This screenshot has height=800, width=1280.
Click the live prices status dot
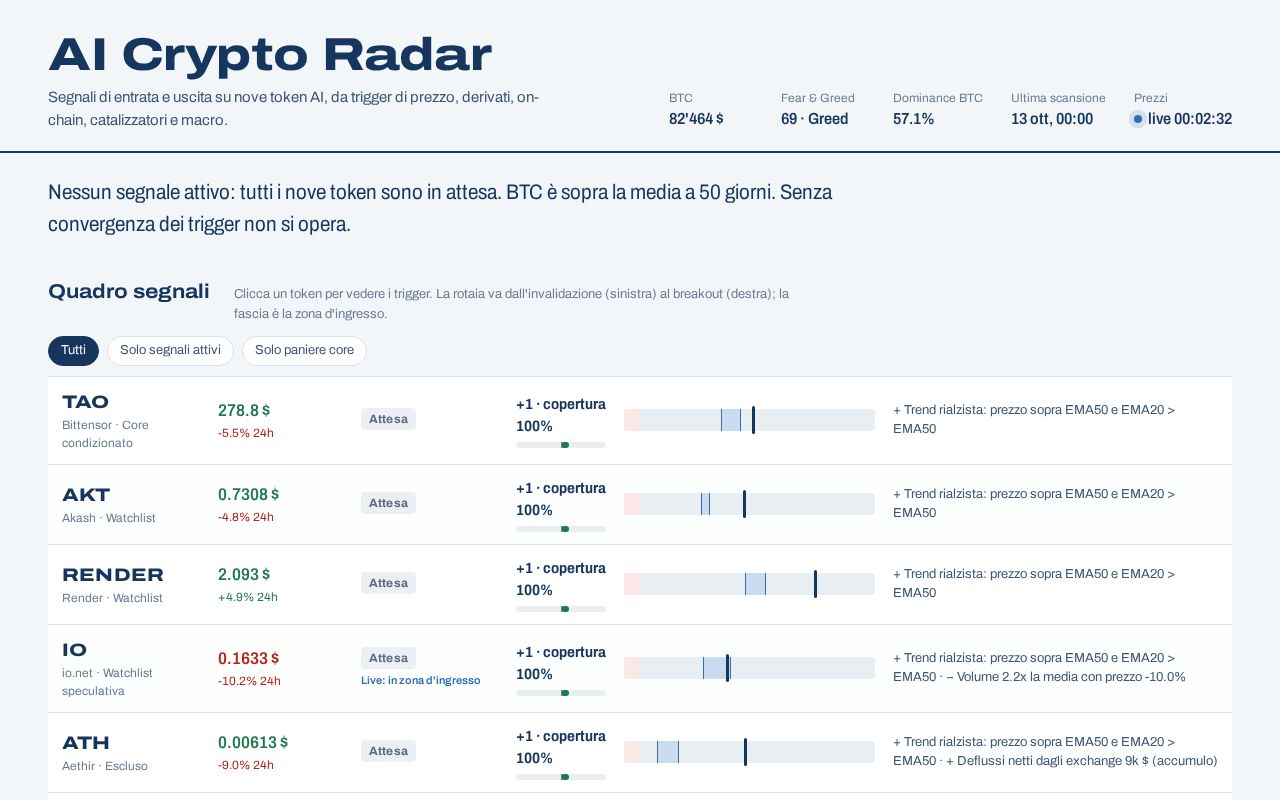[x=1138, y=119]
